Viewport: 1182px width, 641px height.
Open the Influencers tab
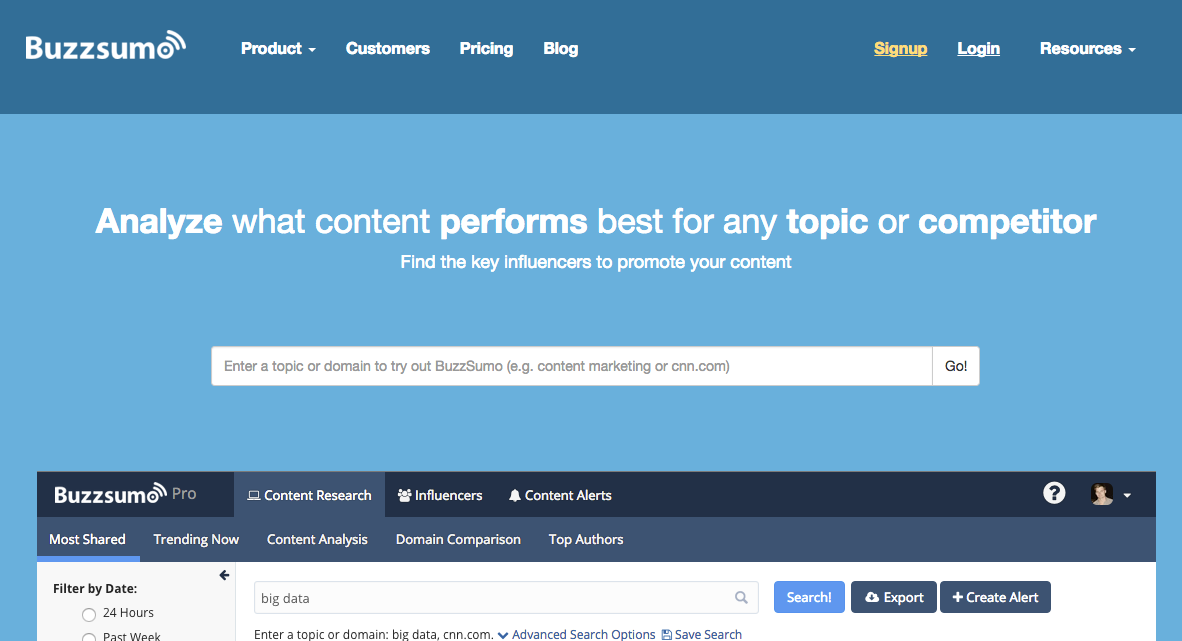pyautogui.click(x=439, y=495)
